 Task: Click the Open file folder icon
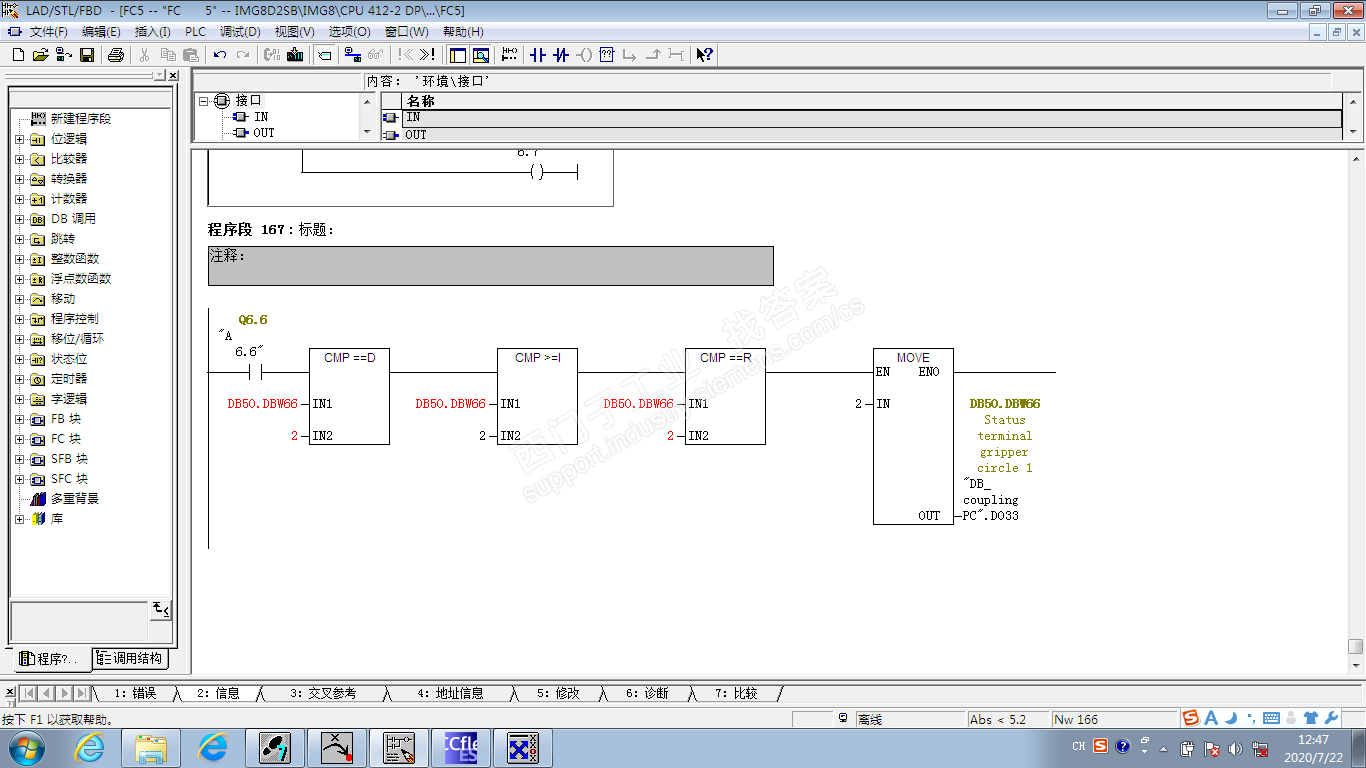click(x=41, y=55)
